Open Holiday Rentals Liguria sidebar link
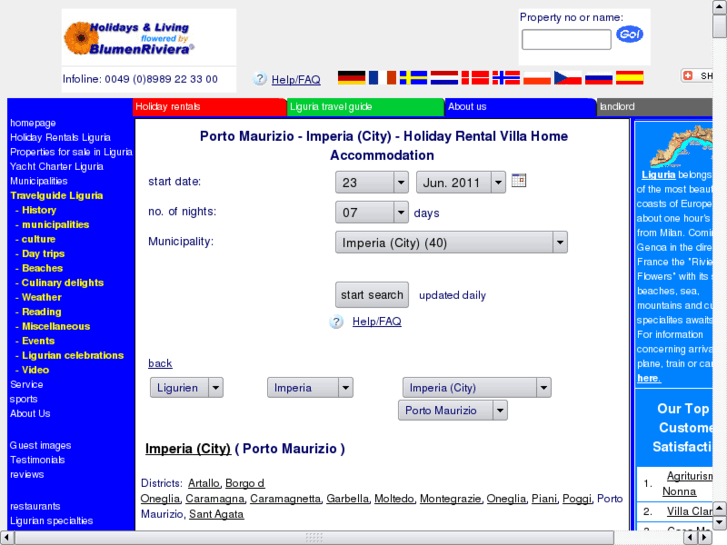Image resolution: width=727 pixels, height=545 pixels. coord(60,137)
